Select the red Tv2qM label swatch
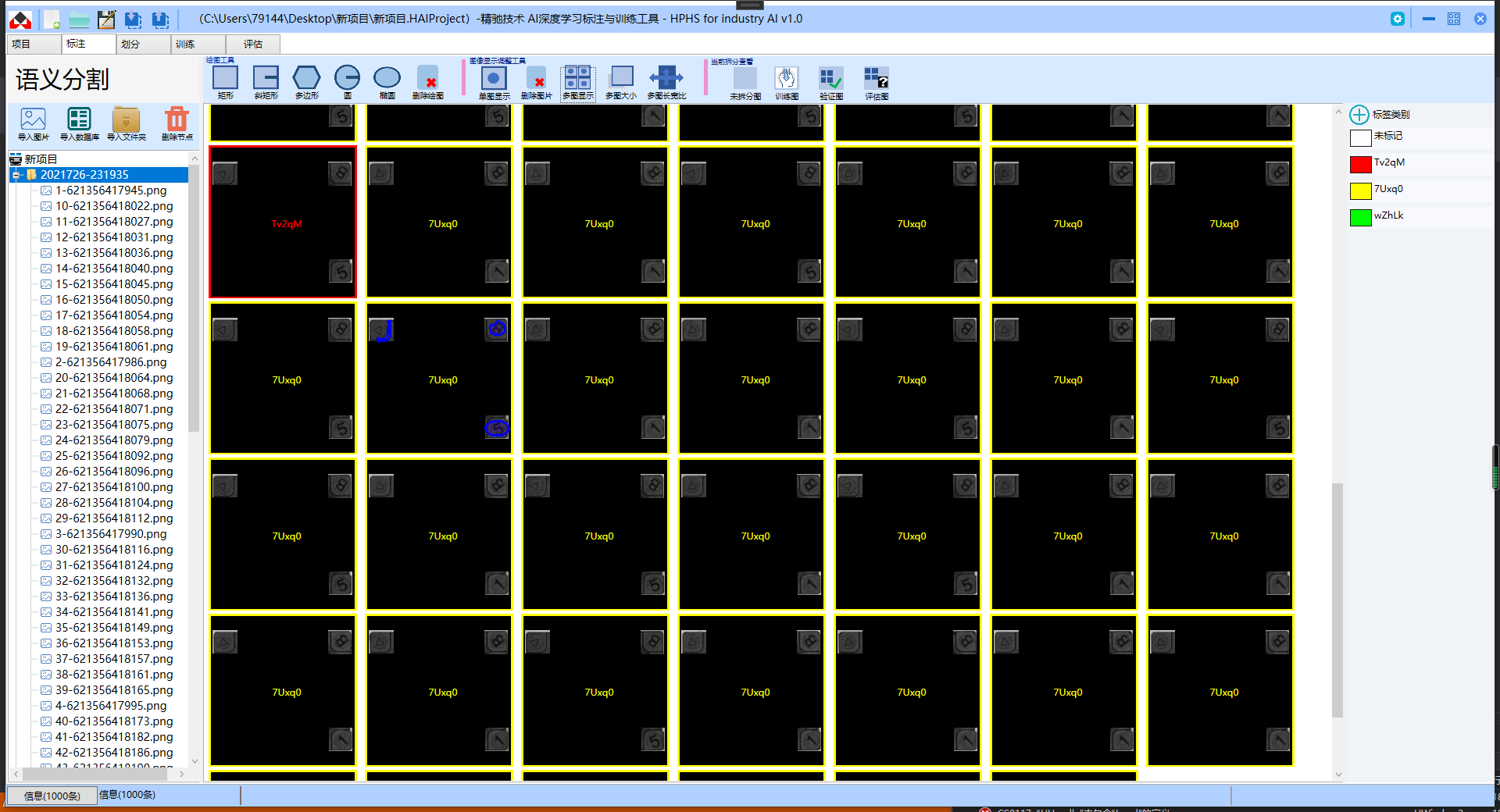The width and height of the screenshot is (1500, 812). pyautogui.click(x=1360, y=165)
